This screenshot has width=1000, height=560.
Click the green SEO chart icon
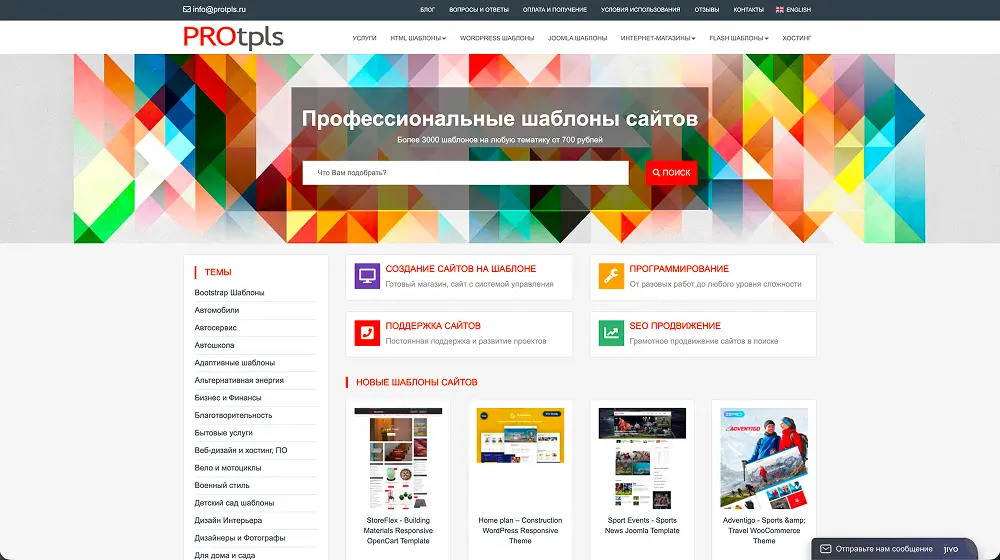(611, 334)
